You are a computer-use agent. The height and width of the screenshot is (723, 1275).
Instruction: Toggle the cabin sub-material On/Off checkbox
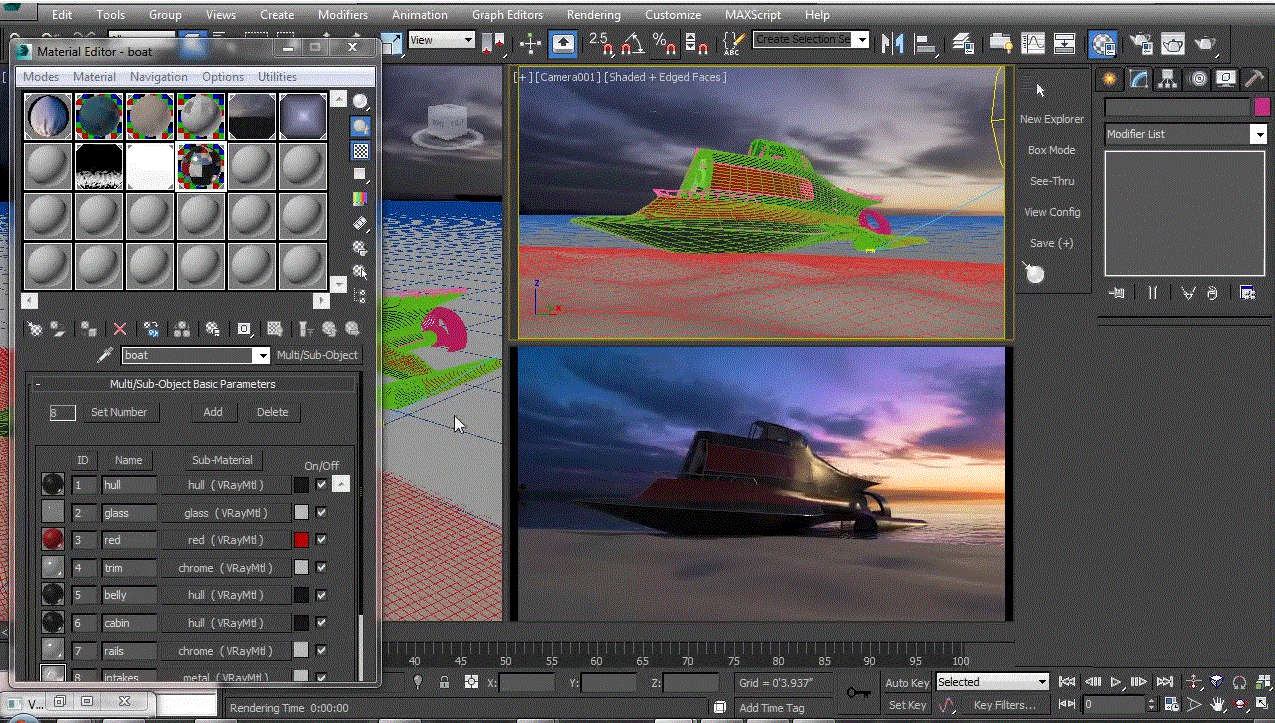[321, 623]
